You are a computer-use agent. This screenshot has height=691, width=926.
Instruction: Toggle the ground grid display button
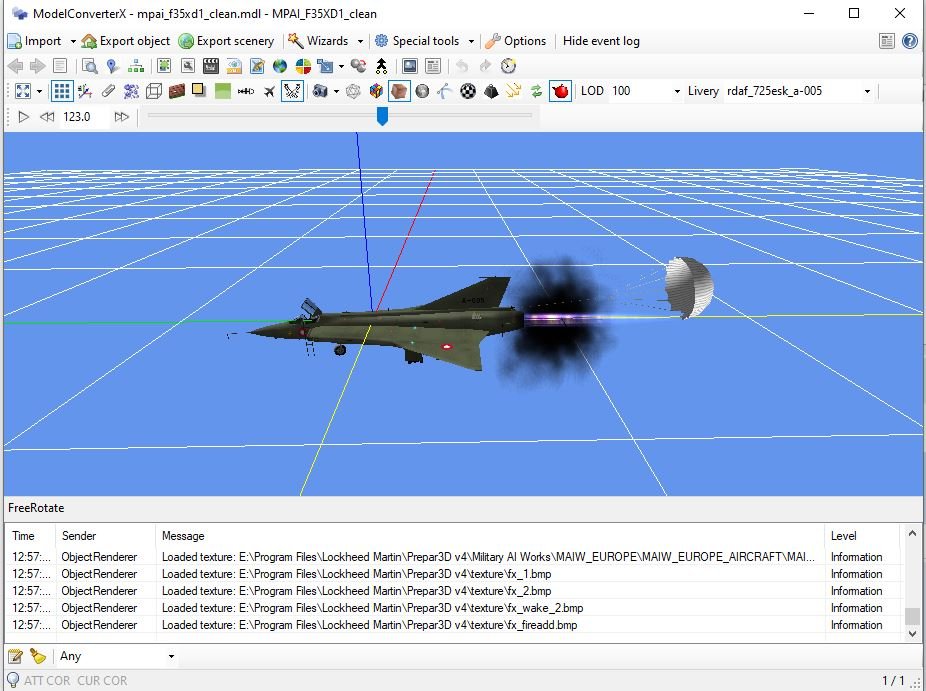[x=62, y=91]
